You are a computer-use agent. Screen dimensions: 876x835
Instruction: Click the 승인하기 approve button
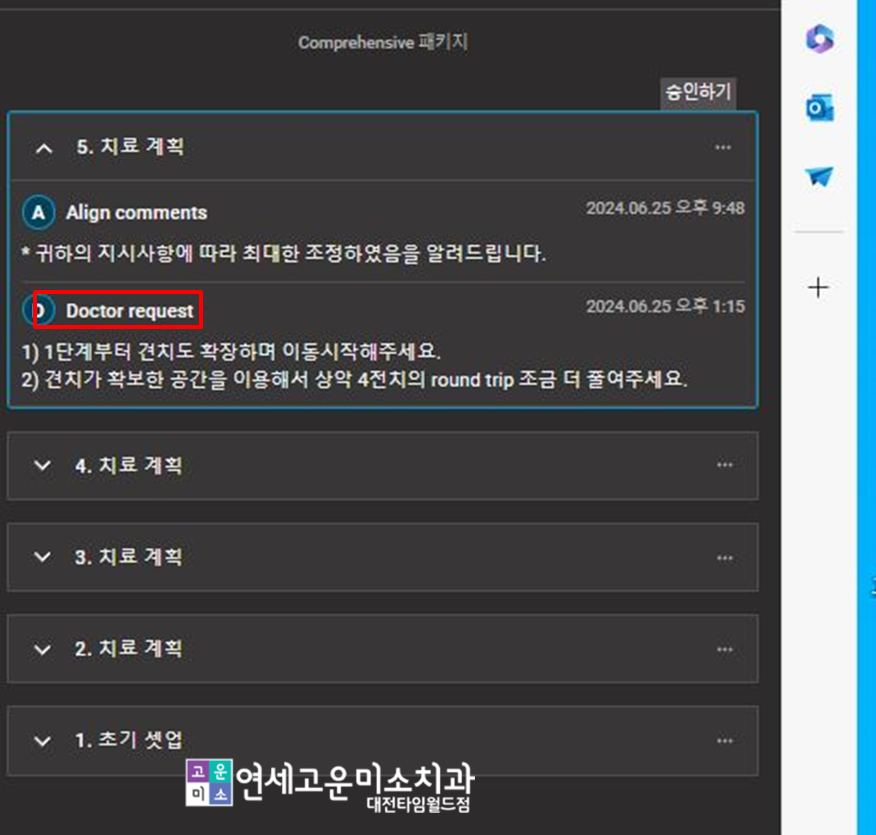coord(698,93)
